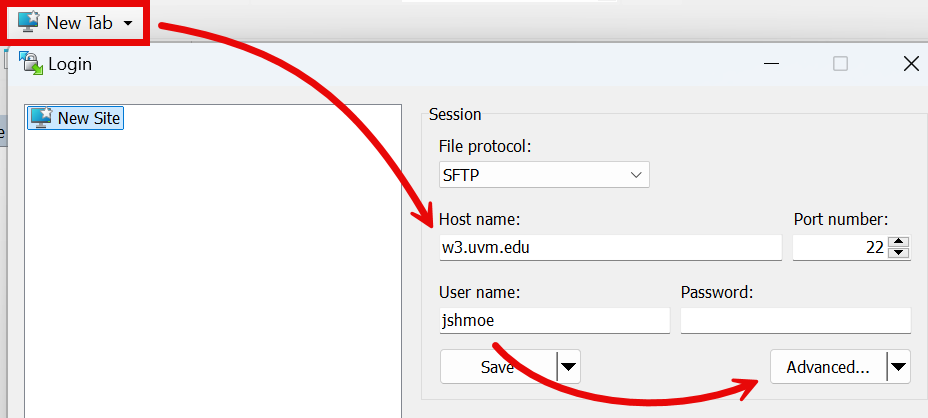Open the Save button dropdown arrow
This screenshot has height=418, width=928.
[568, 366]
